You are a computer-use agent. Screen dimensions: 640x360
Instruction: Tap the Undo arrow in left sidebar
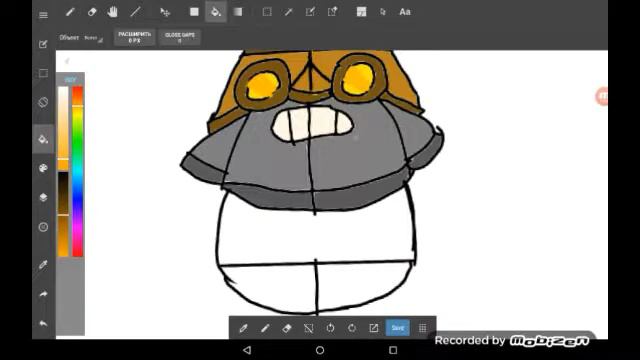[x=43, y=323]
